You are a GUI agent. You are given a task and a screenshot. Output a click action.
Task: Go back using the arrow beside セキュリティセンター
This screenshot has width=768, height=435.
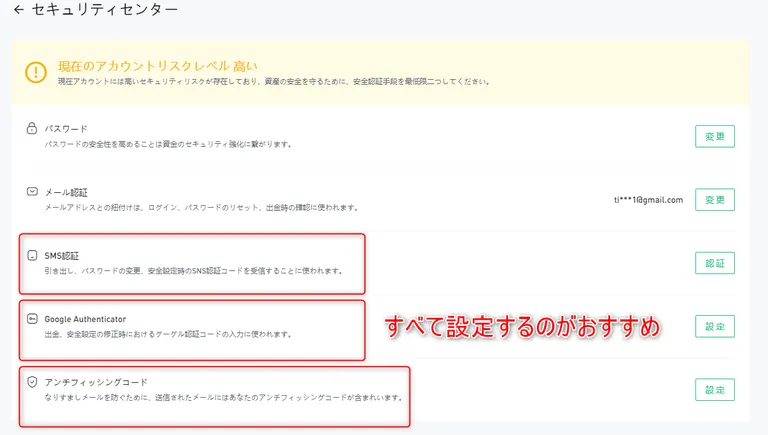click(19, 9)
